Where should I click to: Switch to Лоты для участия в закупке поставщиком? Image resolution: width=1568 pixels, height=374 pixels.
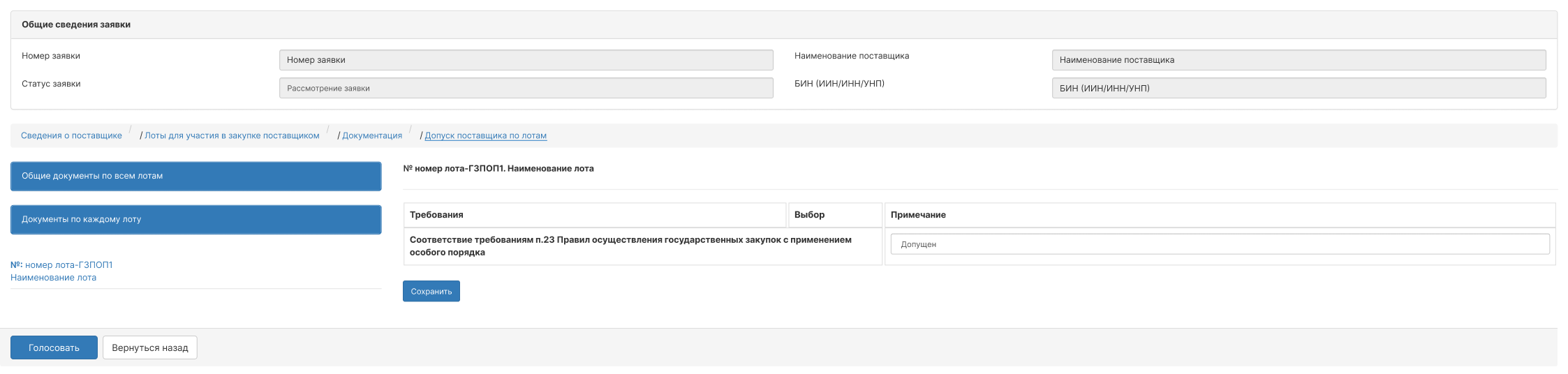point(232,135)
